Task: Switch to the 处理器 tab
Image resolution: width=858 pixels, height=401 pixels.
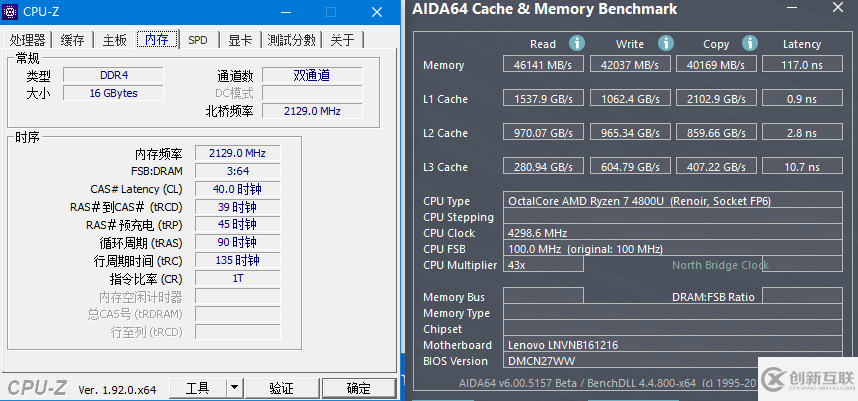Action: [x=28, y=40]
